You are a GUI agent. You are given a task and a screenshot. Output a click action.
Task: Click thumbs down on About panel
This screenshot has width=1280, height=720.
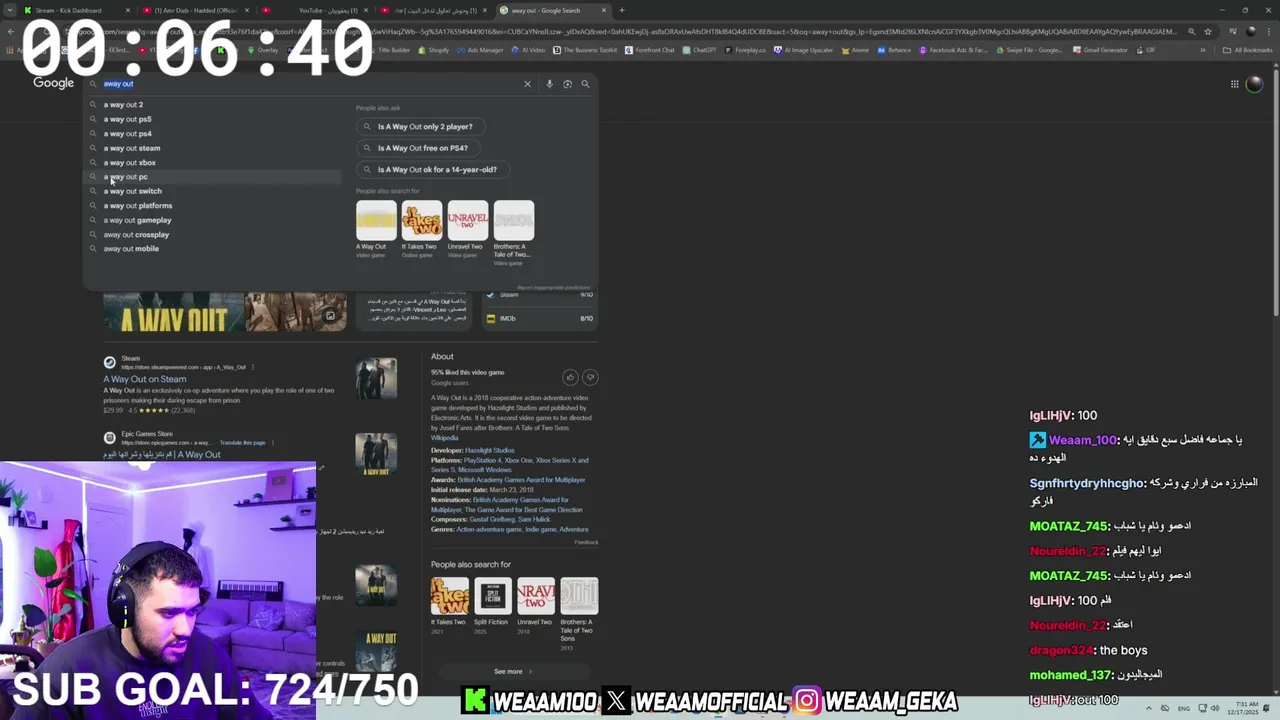tap(590, 377)
